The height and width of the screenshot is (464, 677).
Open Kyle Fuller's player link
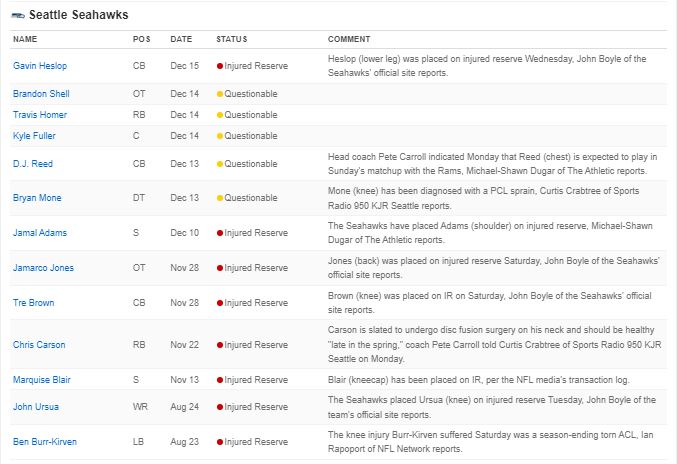pos(34,136)
